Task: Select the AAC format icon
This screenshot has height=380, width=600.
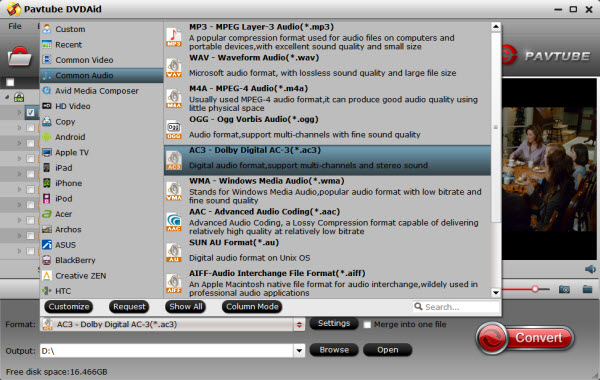Action: pos(174,222)
